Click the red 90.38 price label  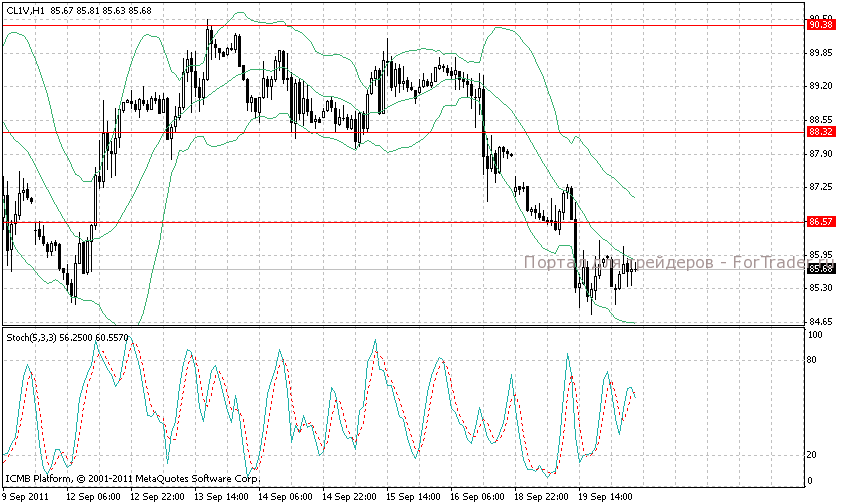[821, 25]
